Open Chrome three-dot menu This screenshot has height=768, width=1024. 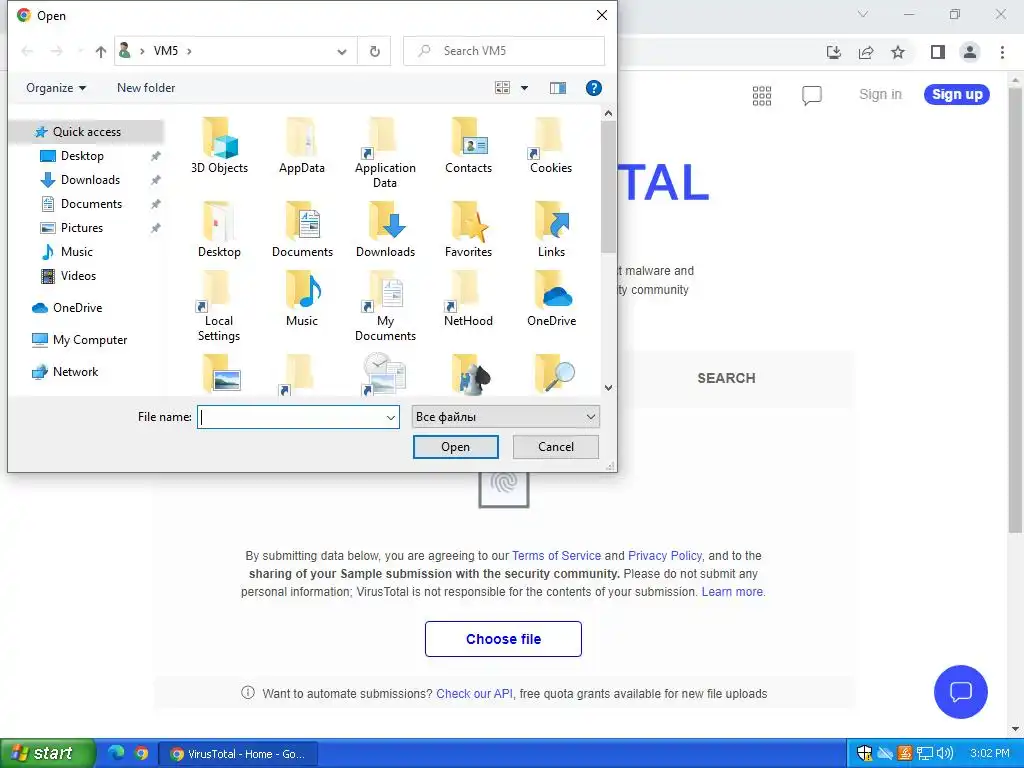click(1002, 52)
